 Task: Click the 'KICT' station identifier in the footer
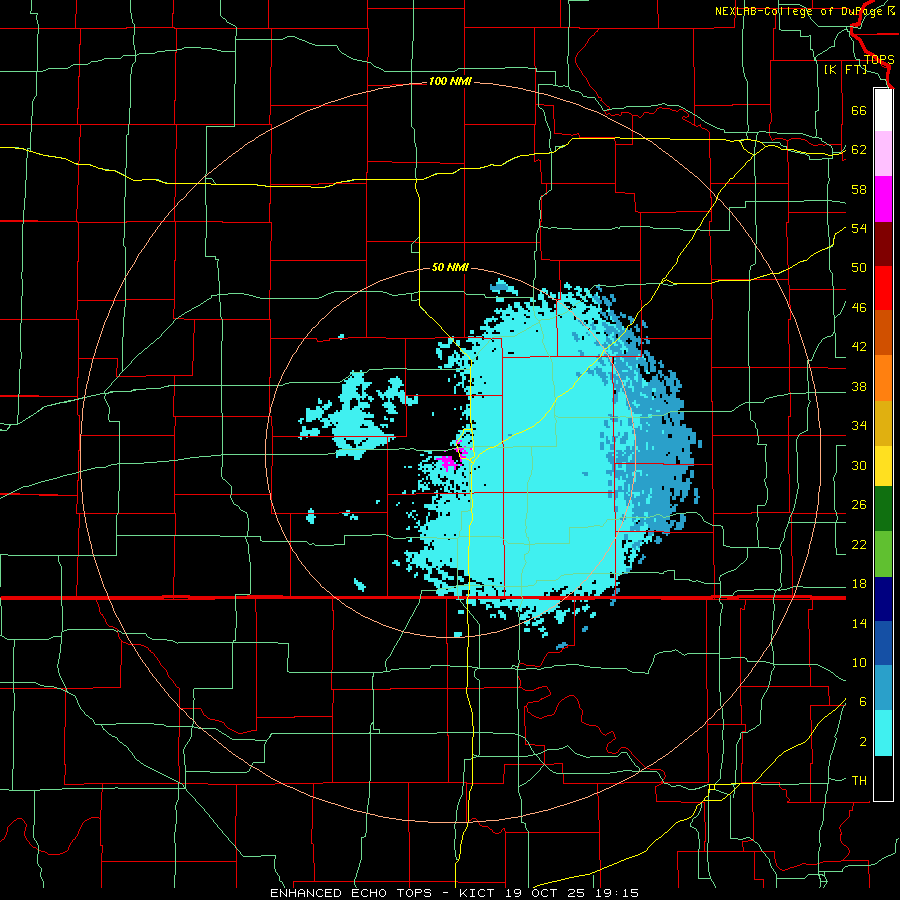coord(479,893)
